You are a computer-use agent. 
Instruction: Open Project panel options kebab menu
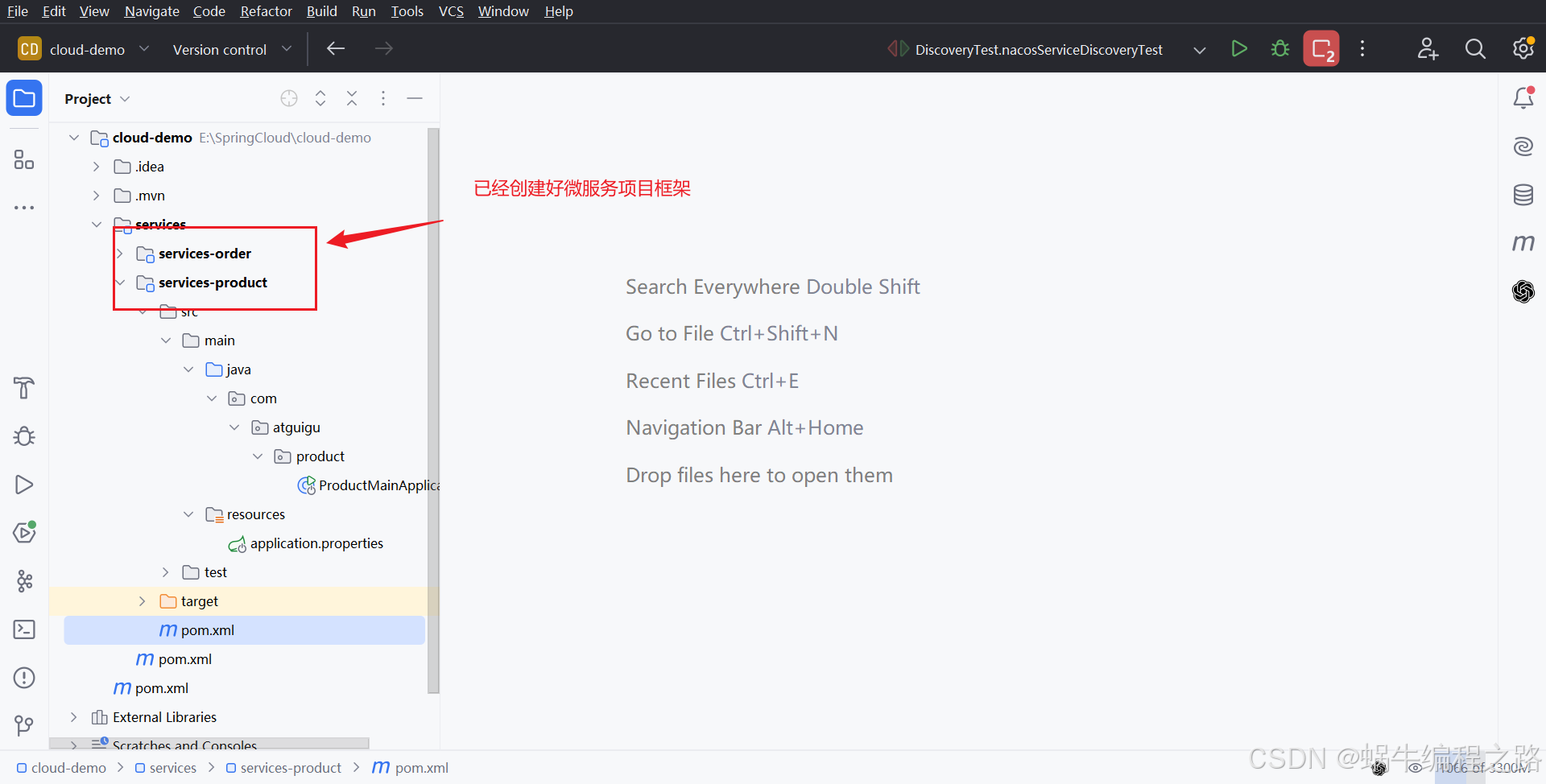383,98
